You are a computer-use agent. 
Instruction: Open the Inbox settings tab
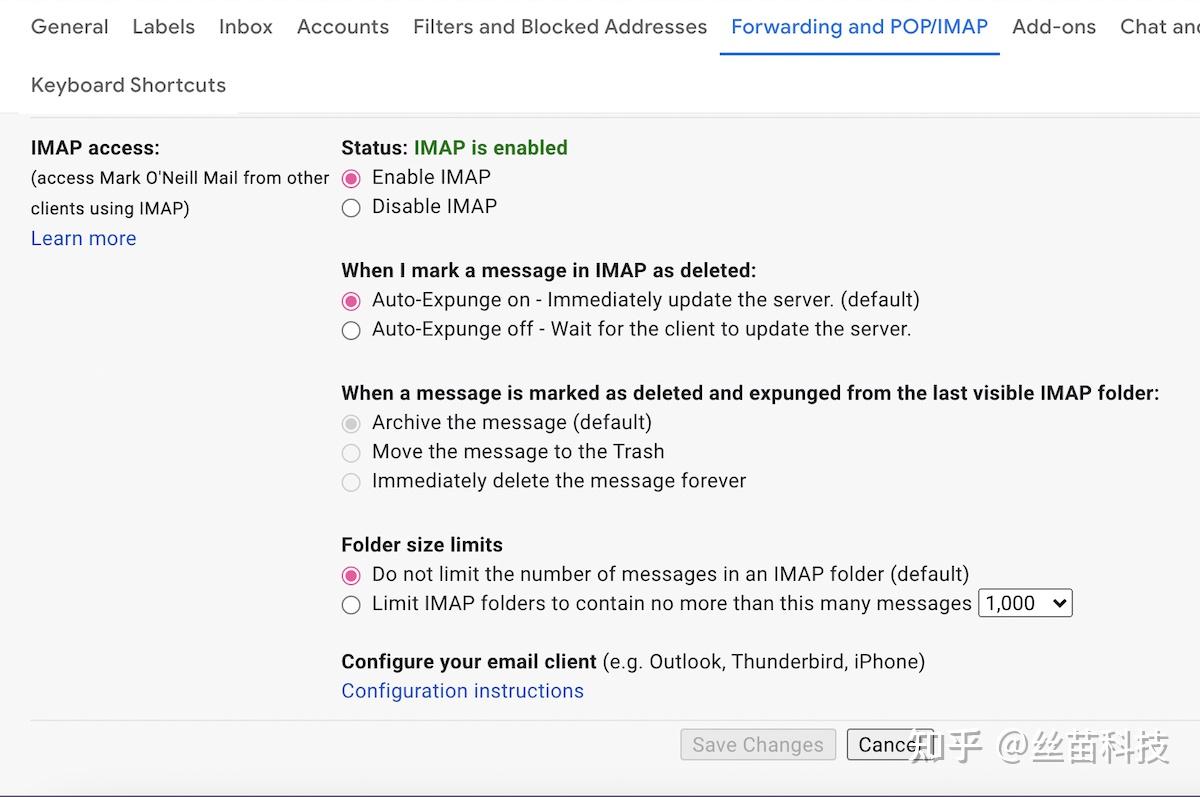(x=245, y=27)
